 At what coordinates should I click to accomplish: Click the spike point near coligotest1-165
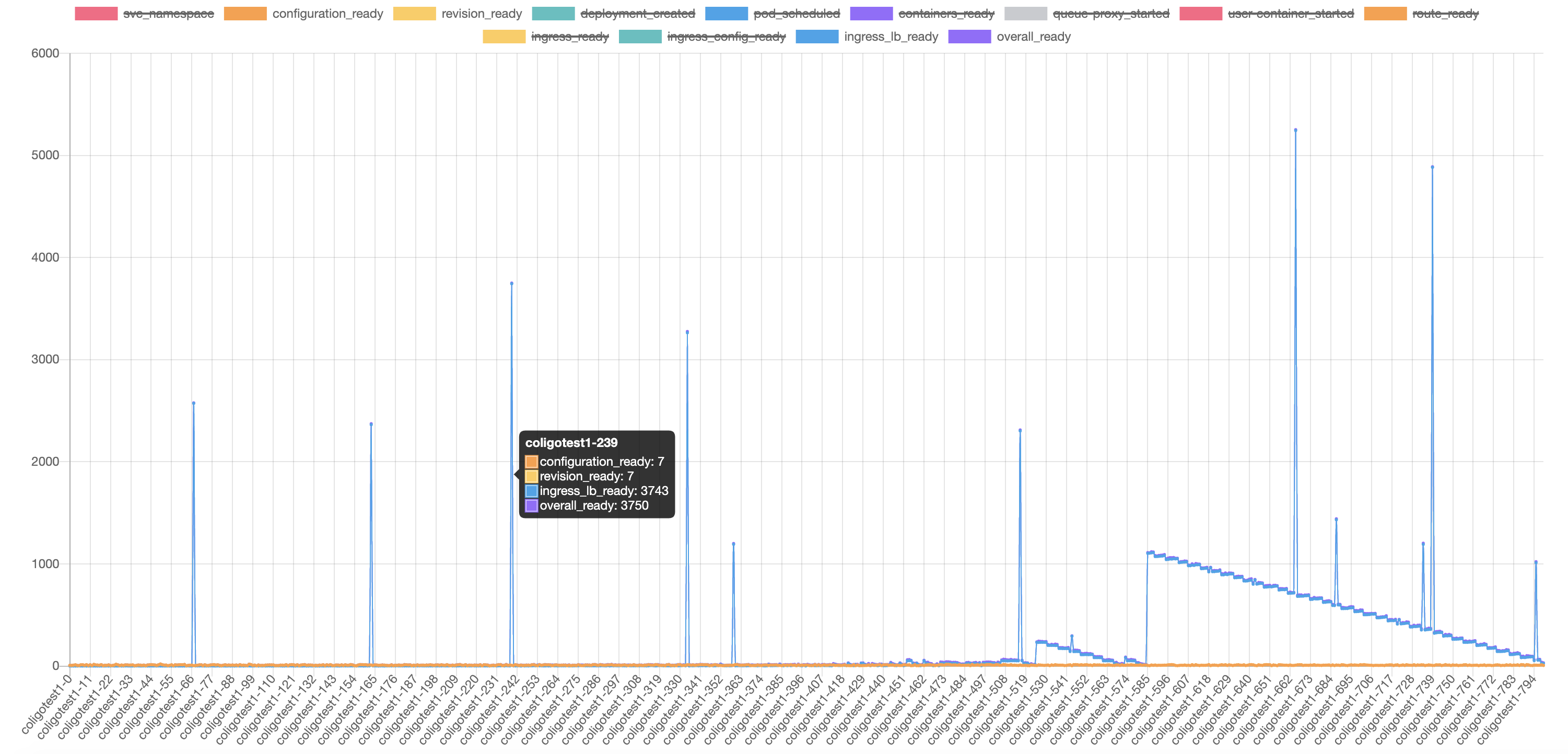point(371,424)
